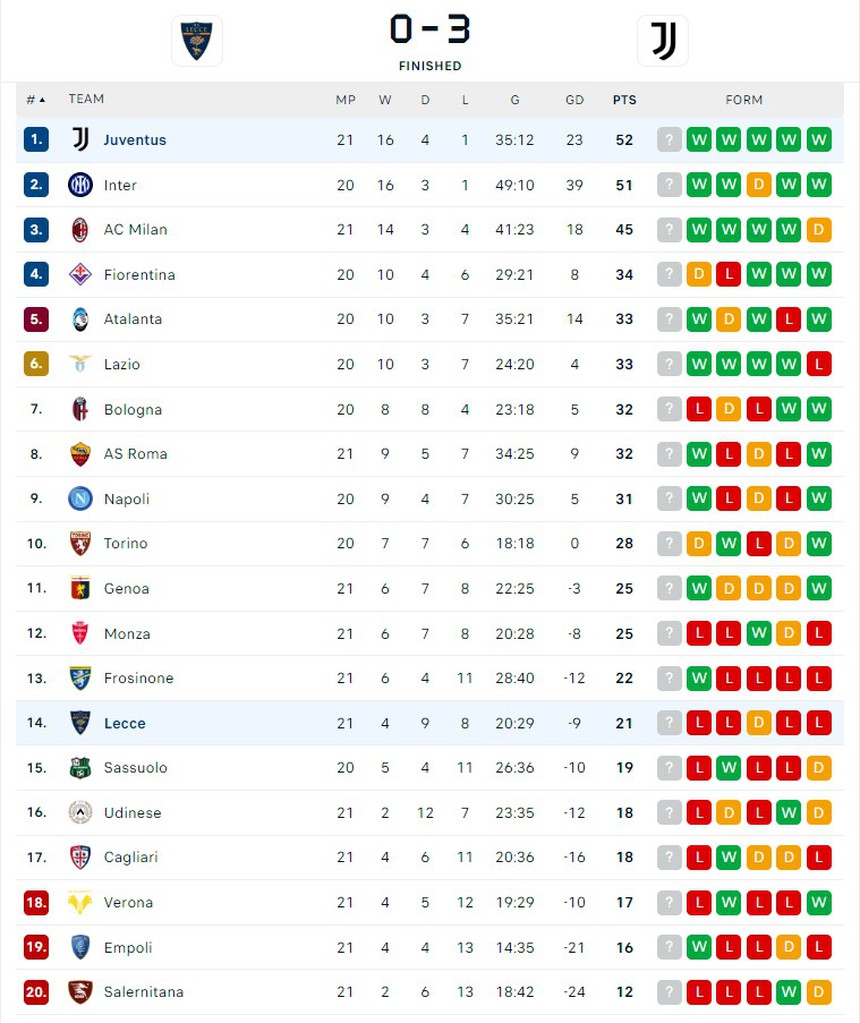The image size is (860, 1023).
Task: Open the Inter team name link
Action: pyautogui.click(x=120, y=185)
